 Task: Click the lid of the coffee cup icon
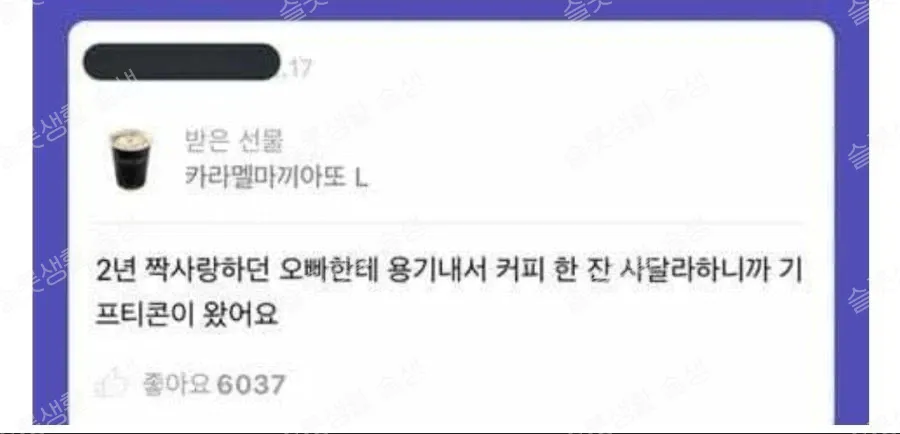click(x=130, y=137)
